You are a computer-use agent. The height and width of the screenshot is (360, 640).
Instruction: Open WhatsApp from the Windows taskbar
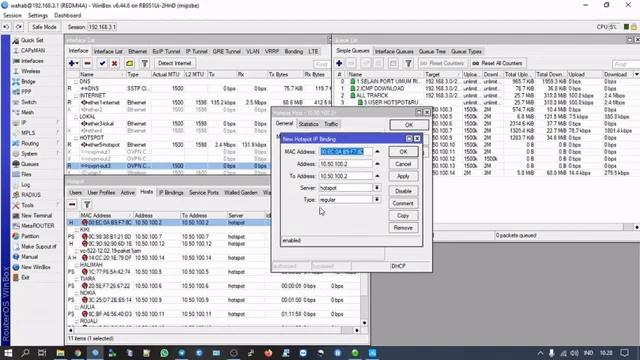[164, 353]
